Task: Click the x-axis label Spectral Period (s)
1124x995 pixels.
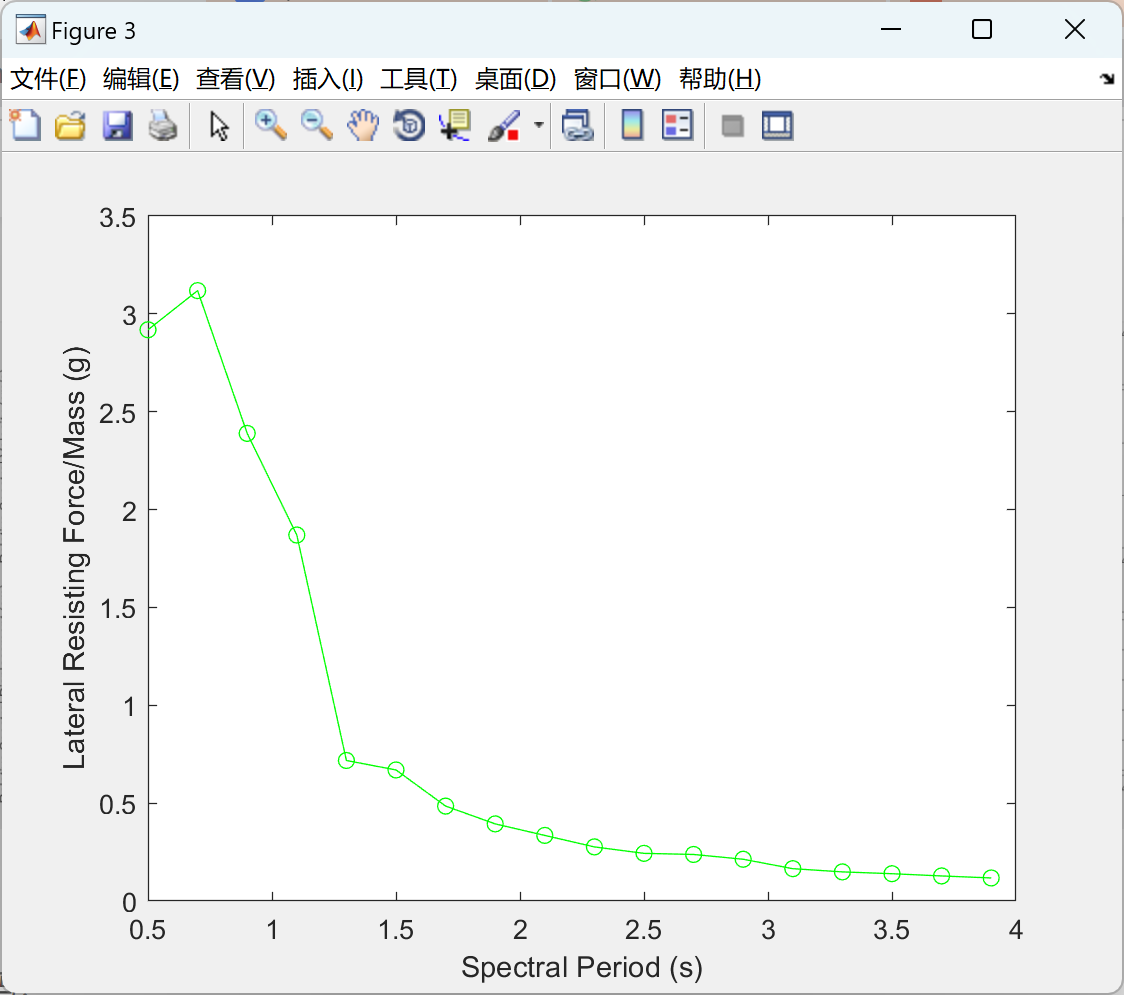Action: tap(581, 968)
